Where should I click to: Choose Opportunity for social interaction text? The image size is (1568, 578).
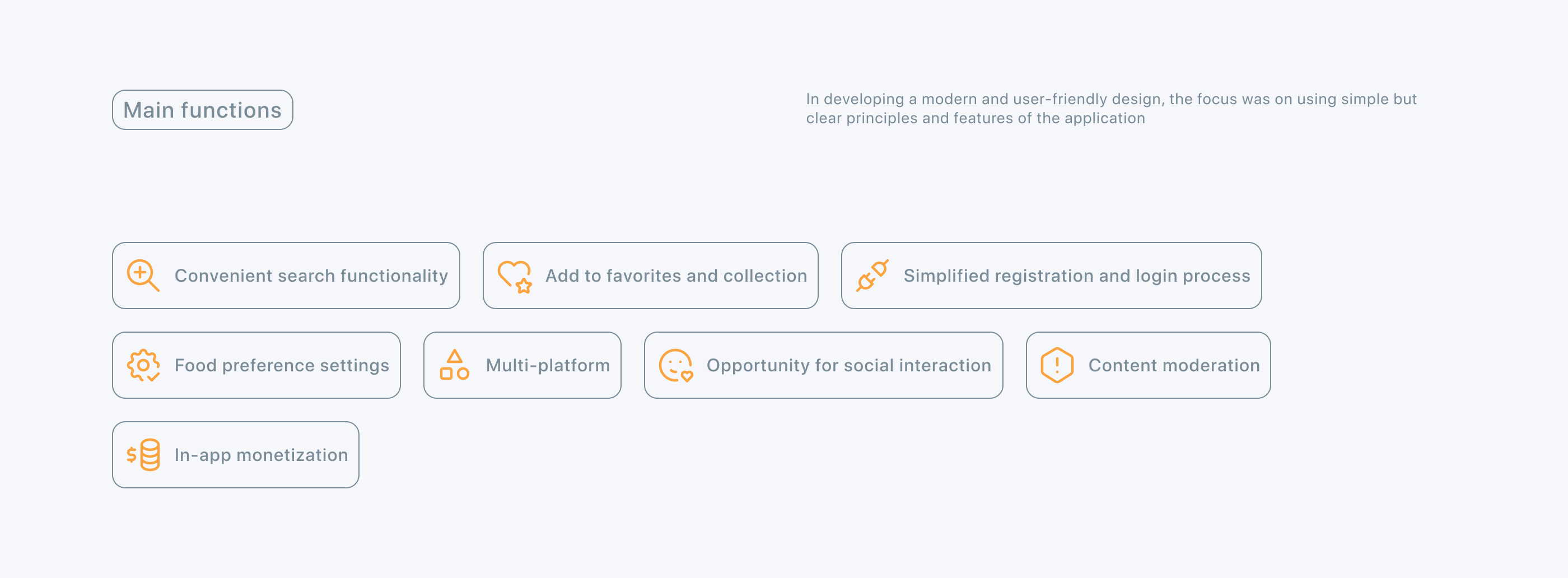(x=848, y=365)
